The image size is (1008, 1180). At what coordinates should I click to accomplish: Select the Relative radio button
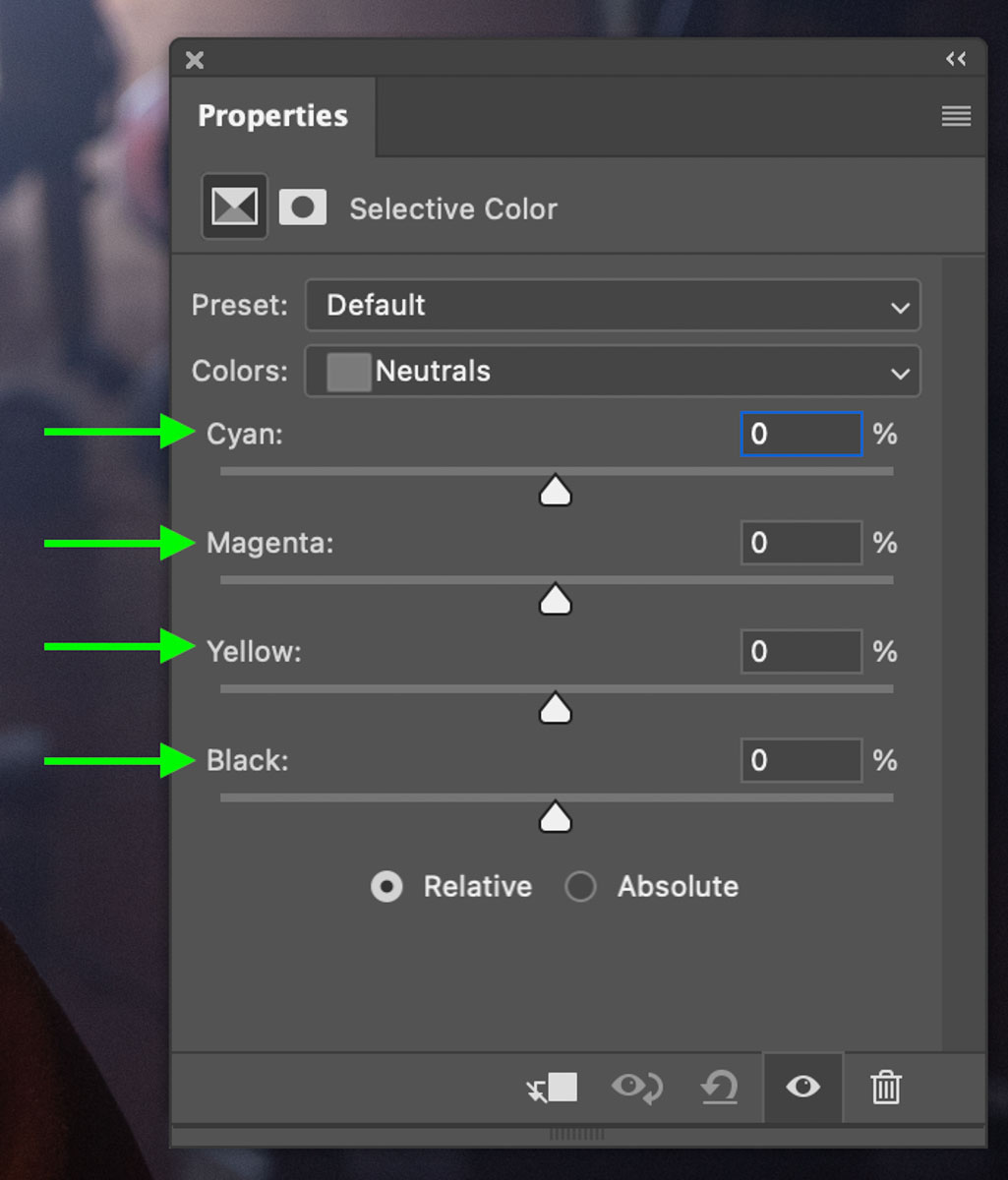(x=386, y=887)
